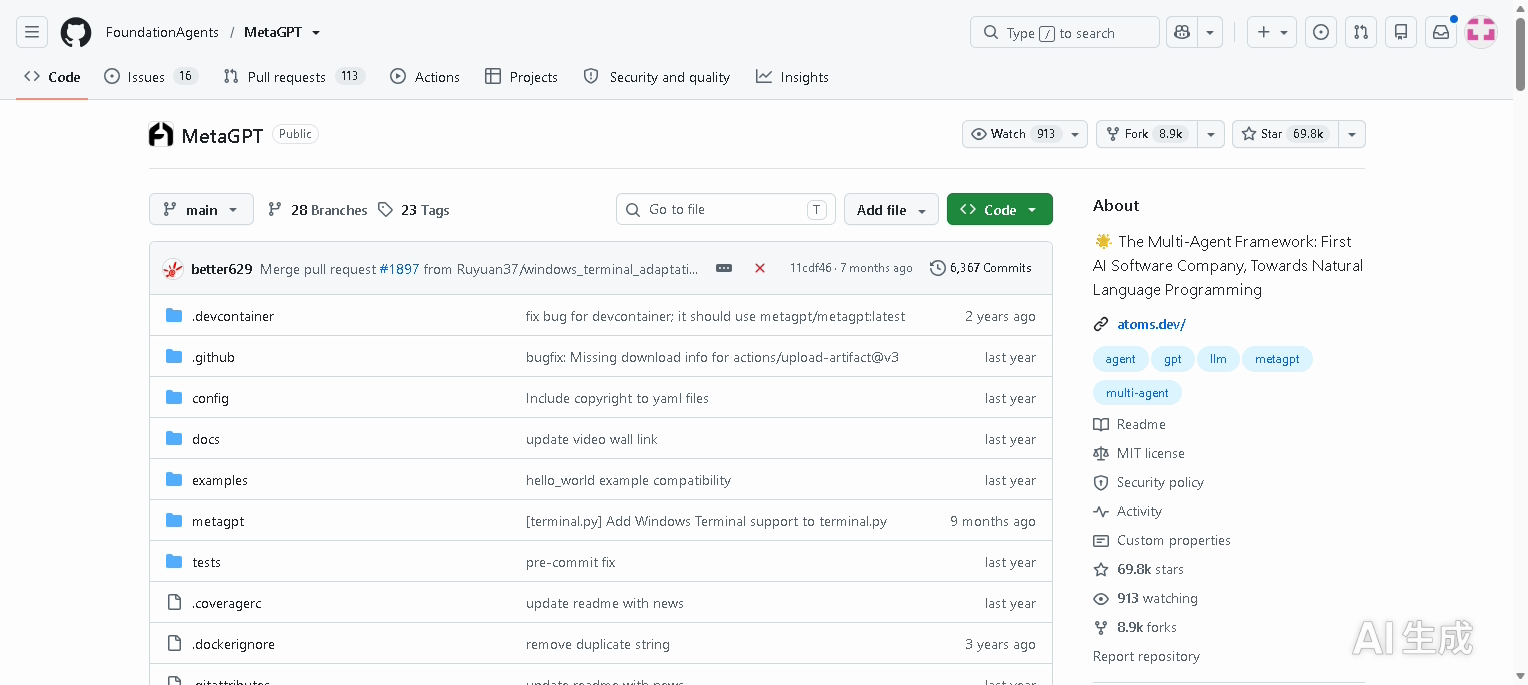The height and width of the screenshot is (685, 1528).
Task: Open the create new plus dropdown
Action: (x=1273, y=32)
